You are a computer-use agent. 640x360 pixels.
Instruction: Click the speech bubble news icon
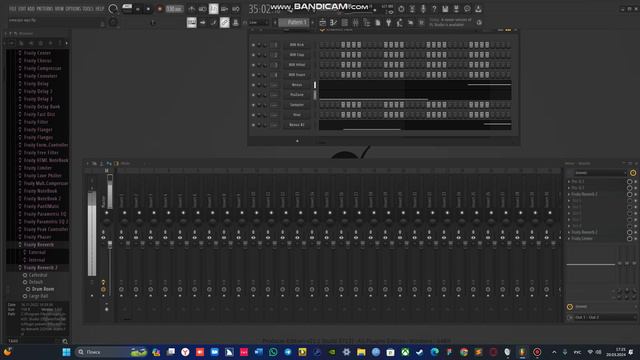467,9
